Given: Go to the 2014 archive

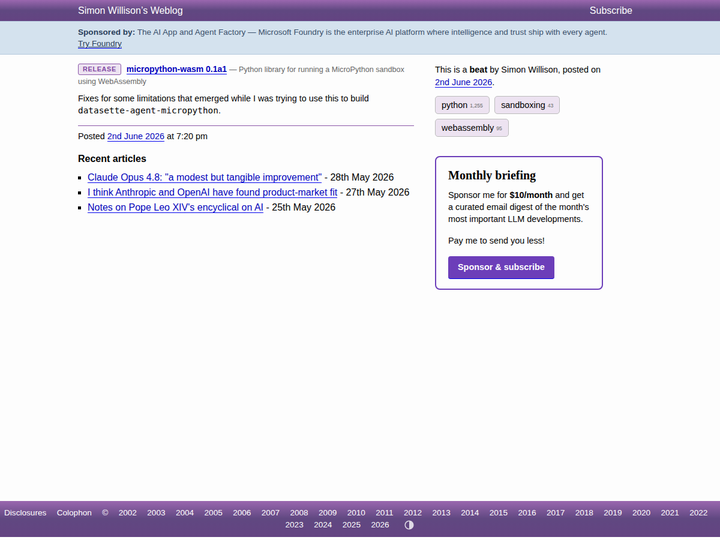Looking at the screenshot, I should (470, 512).
